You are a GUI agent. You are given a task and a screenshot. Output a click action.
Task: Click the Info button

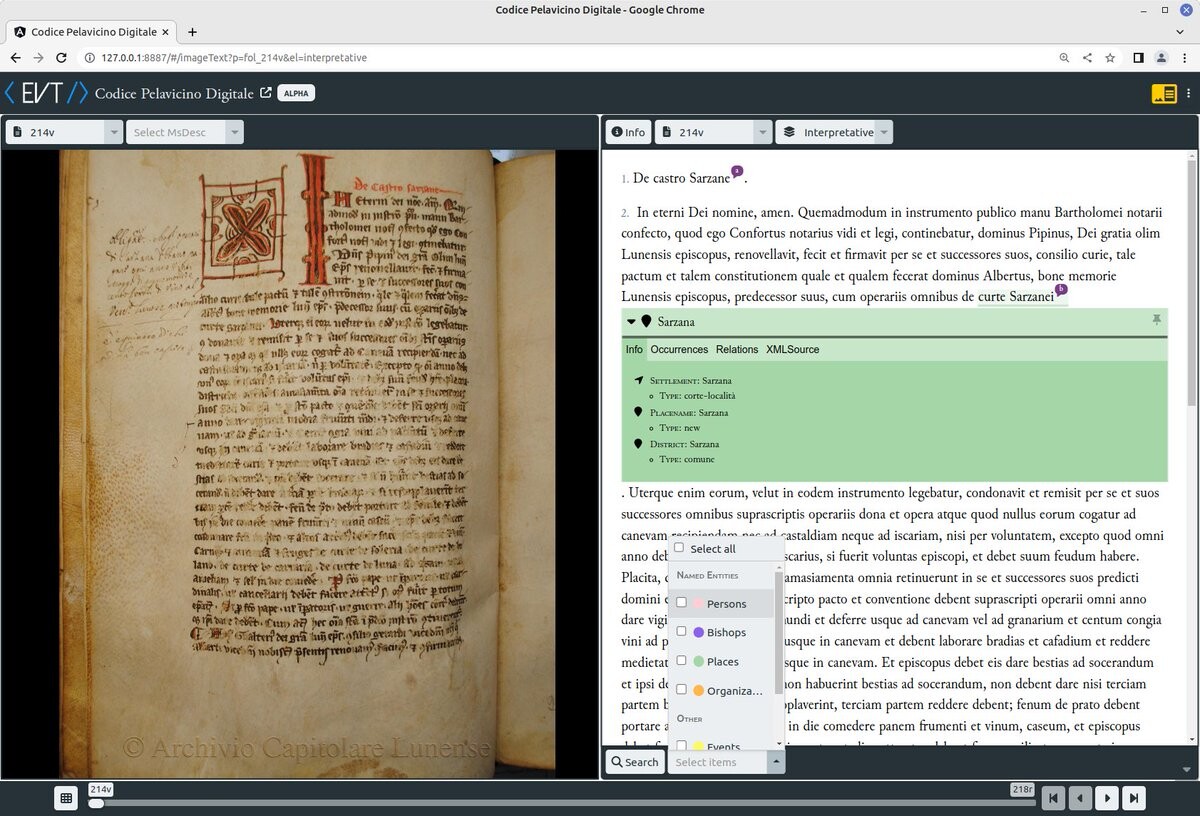coord(628,132)
